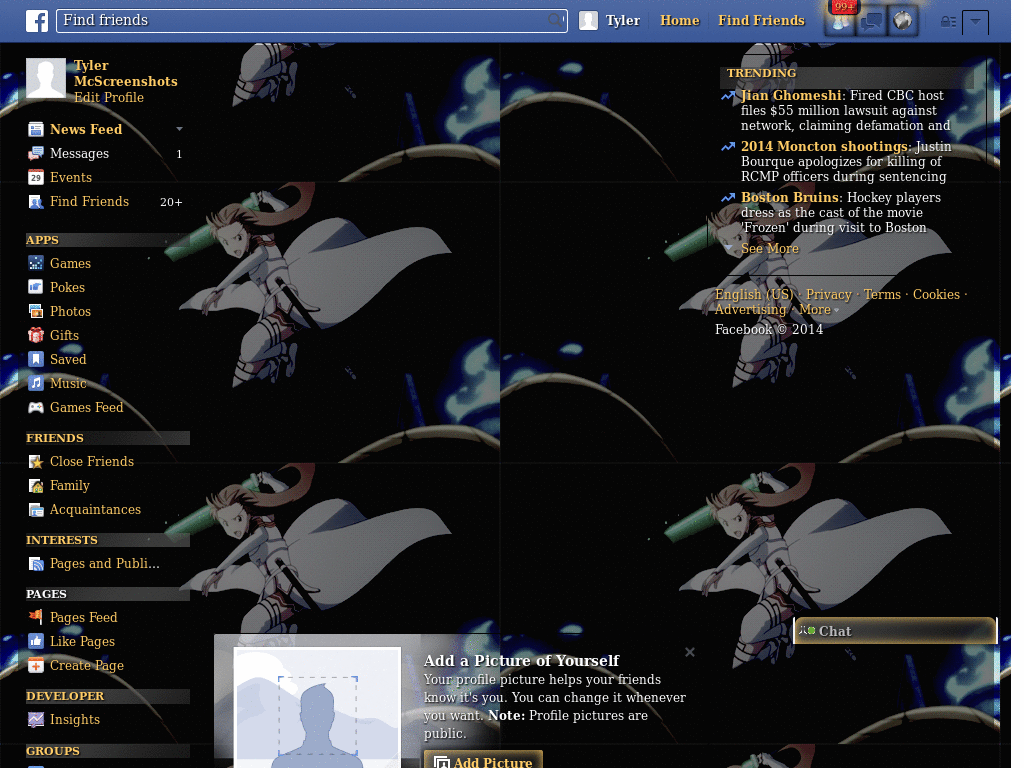1024x768 pixels.
Task: Click the Terms footer link
Action: pyautogui.click(x=882, y=295)
